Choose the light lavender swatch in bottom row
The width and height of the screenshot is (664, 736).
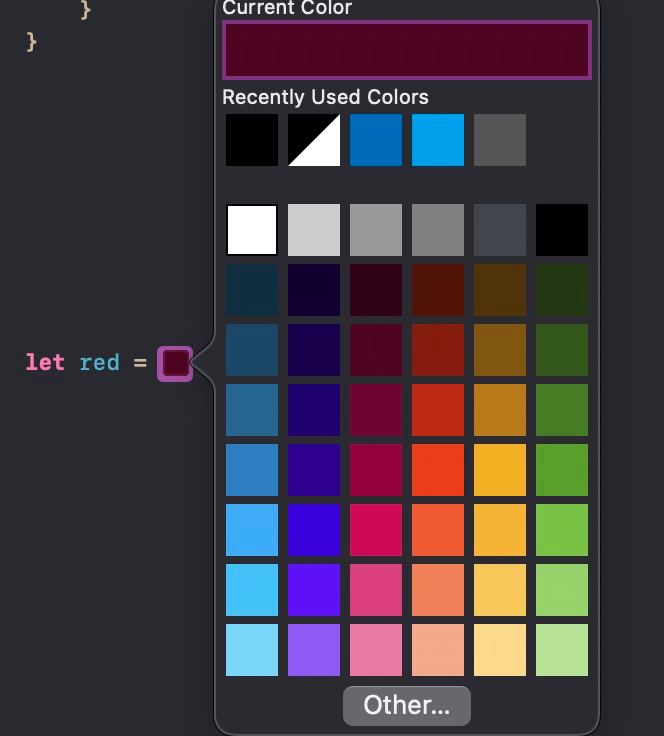click(x=314, y=650)
